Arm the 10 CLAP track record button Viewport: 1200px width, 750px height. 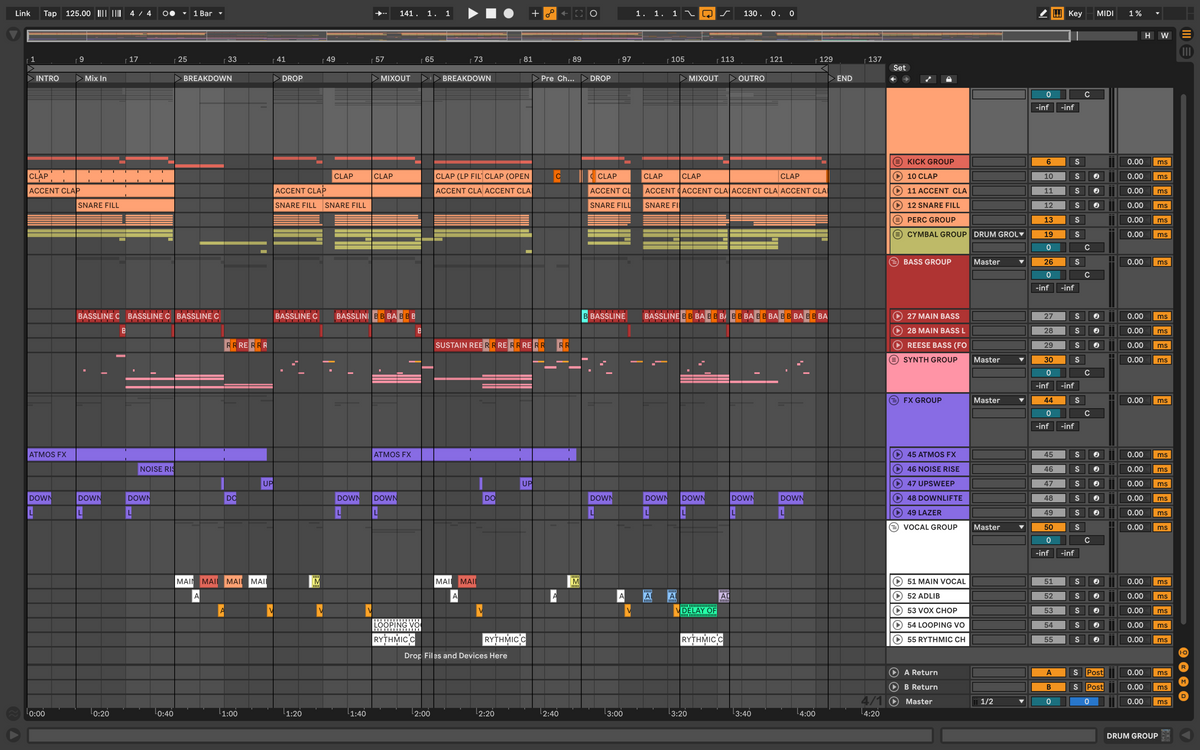pos(1096,176)
